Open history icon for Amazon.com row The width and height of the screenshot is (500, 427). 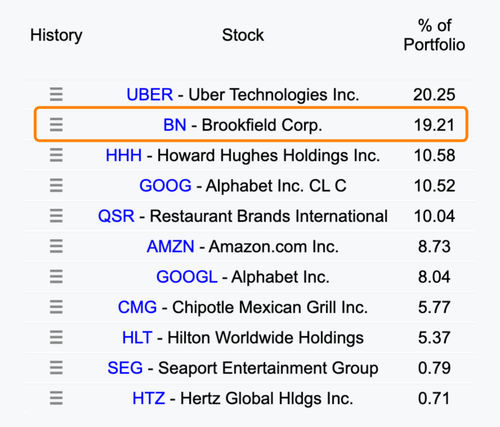[56, 246]
